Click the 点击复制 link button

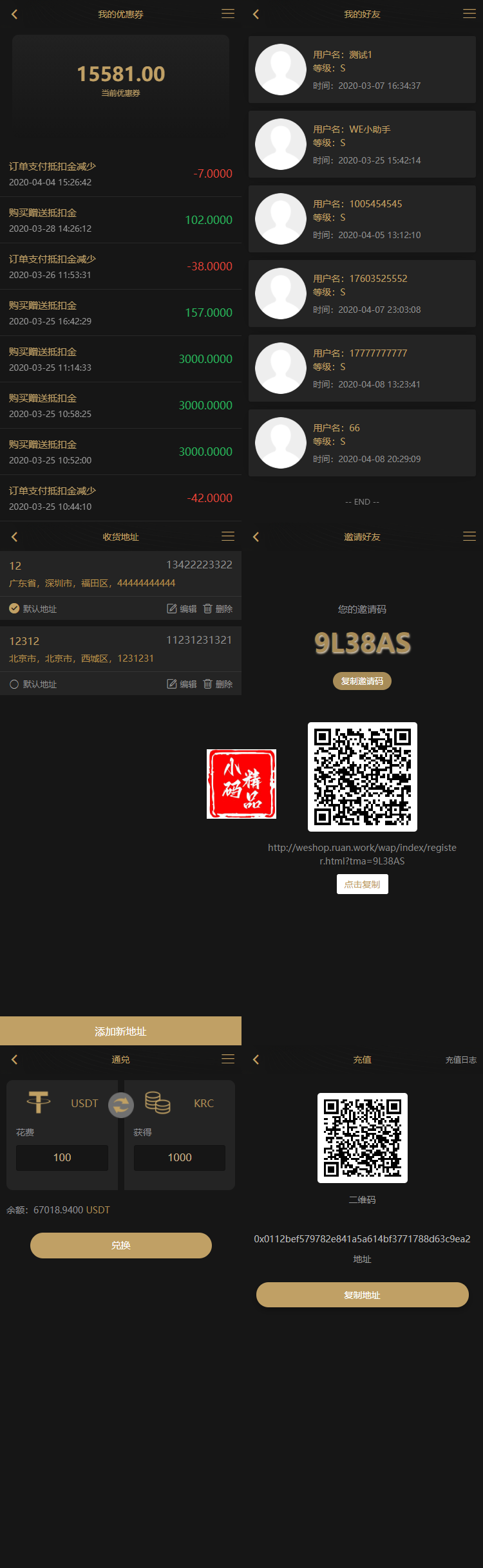point(362,884)
